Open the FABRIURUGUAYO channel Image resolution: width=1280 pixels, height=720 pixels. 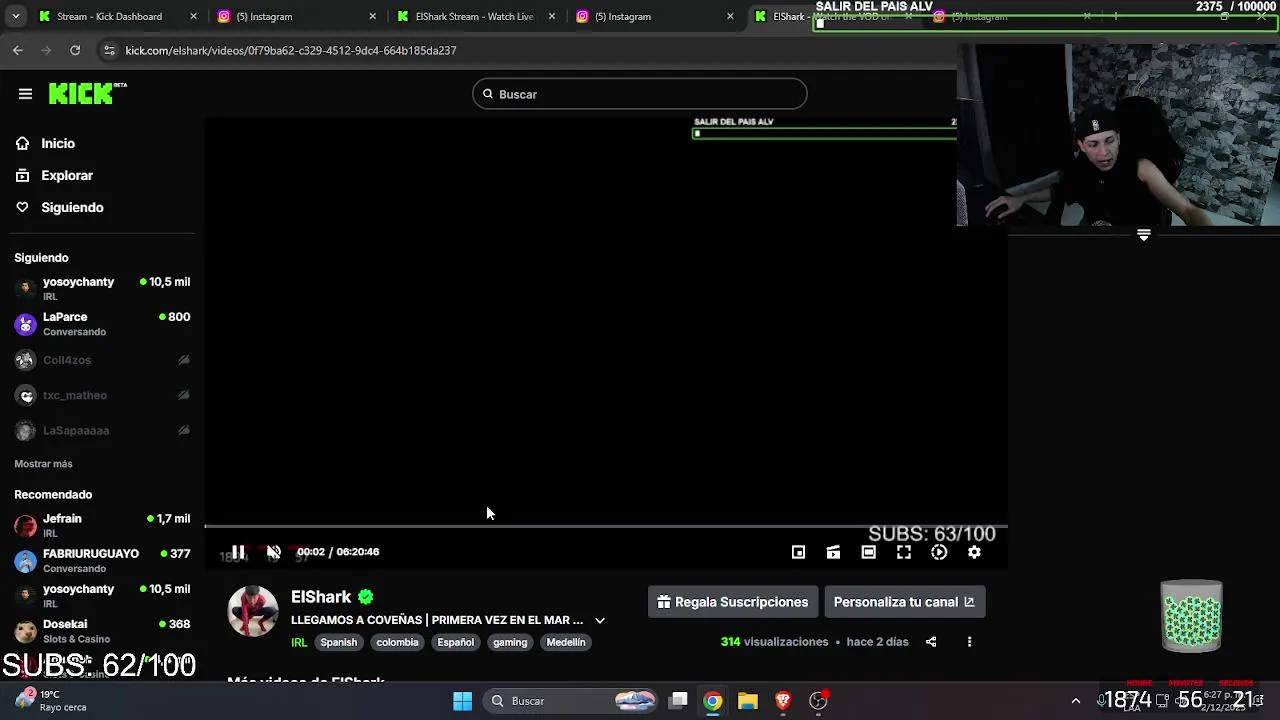[102, 560]
